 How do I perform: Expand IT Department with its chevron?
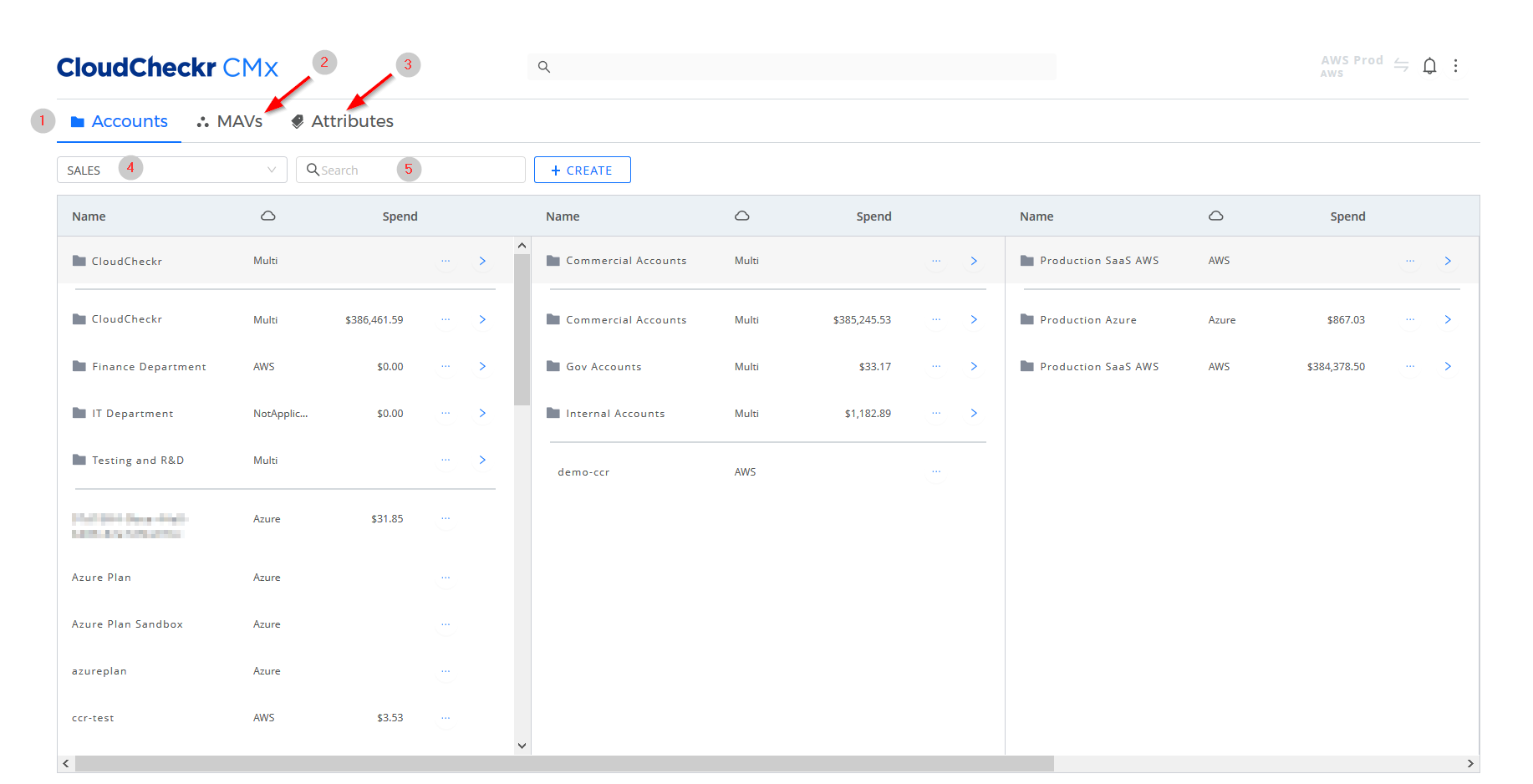pos(482,413)
